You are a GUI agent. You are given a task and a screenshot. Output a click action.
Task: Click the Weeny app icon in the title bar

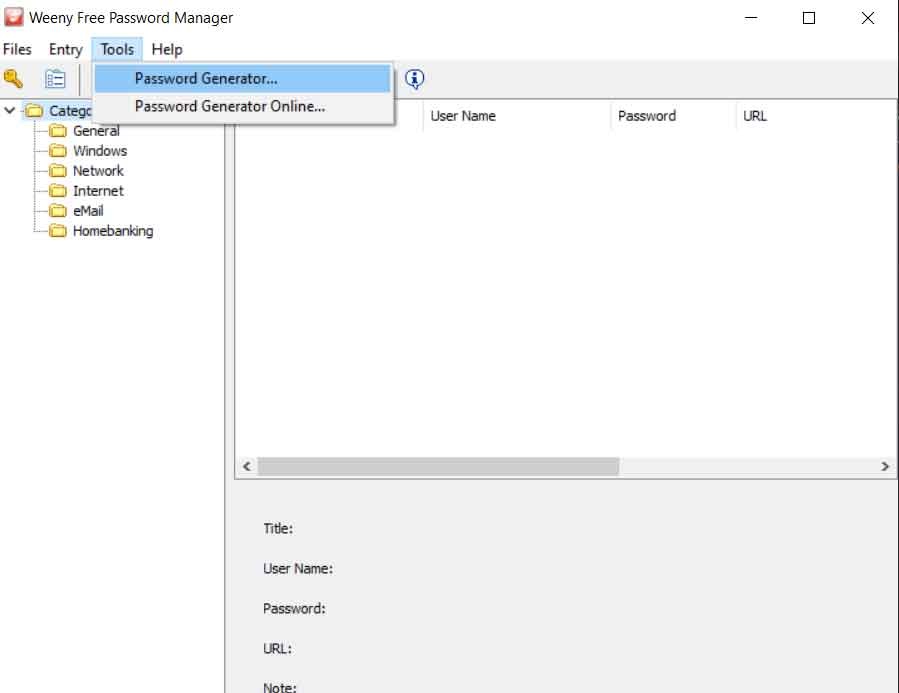14,17
